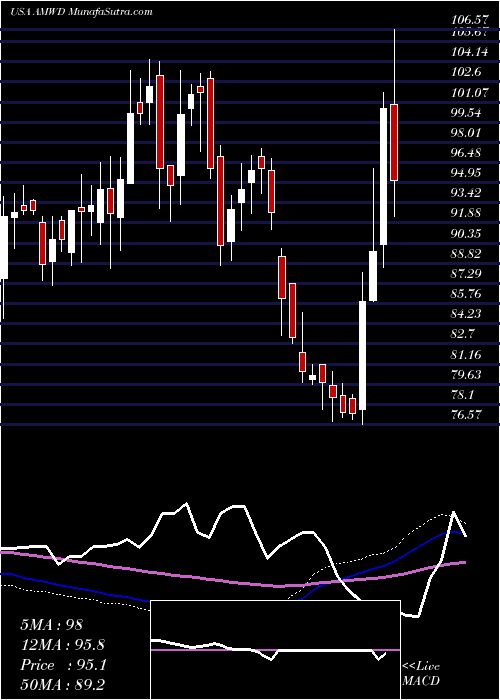The image size is (500, 700).
Task: Click the <<Live MACD label
Action: tap(421, 674)
